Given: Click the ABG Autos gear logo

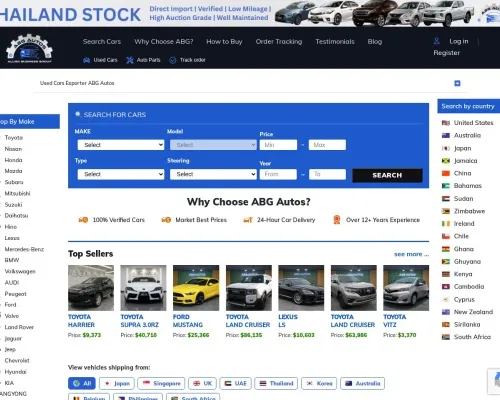Looking at the screenshot, I should pyautogui.click(x=29, y=48).
